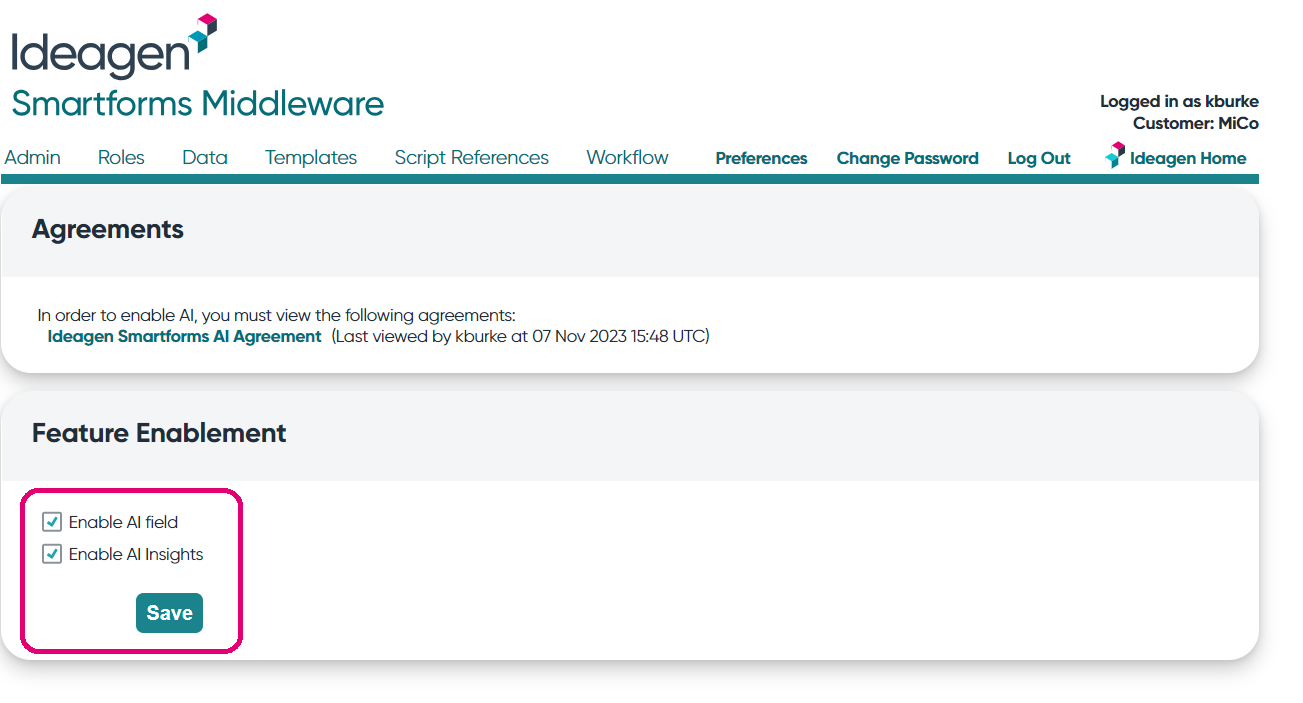Open the Roles menu
Screen dimensions: 1303x703
pos(121,157)
